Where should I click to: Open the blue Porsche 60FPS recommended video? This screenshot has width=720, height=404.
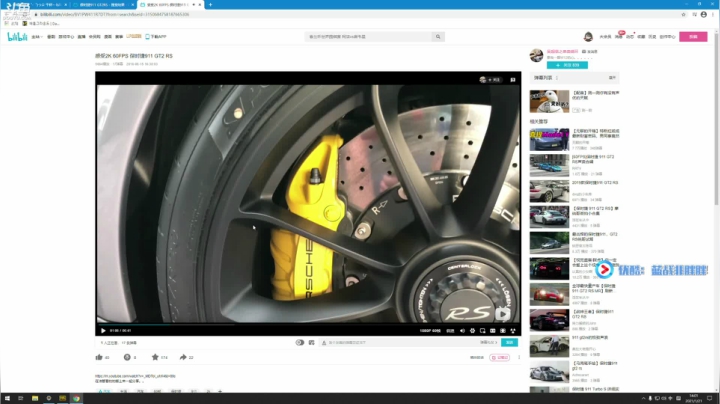tap(549, 165)
